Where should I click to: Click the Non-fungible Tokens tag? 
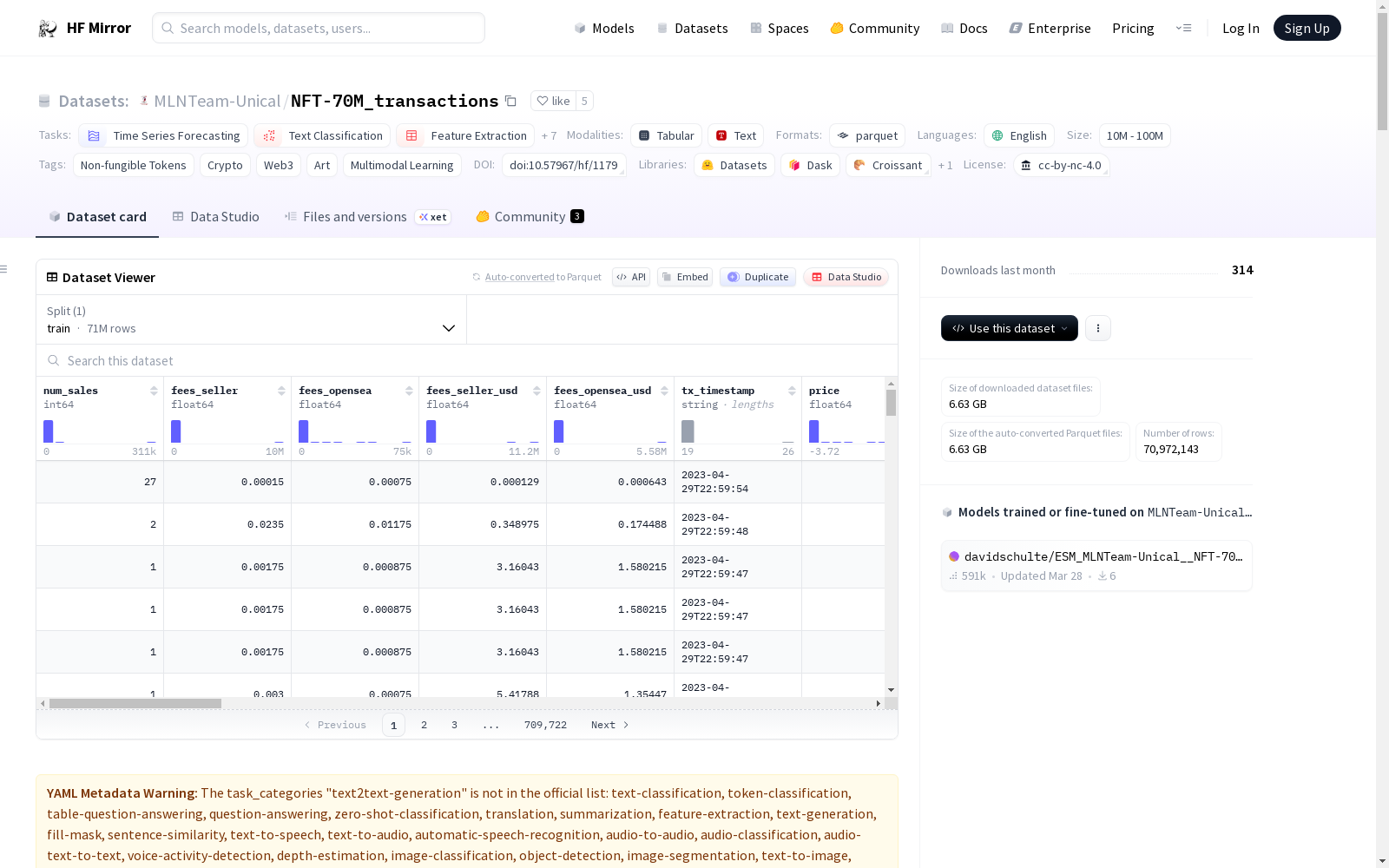(133, 165)
